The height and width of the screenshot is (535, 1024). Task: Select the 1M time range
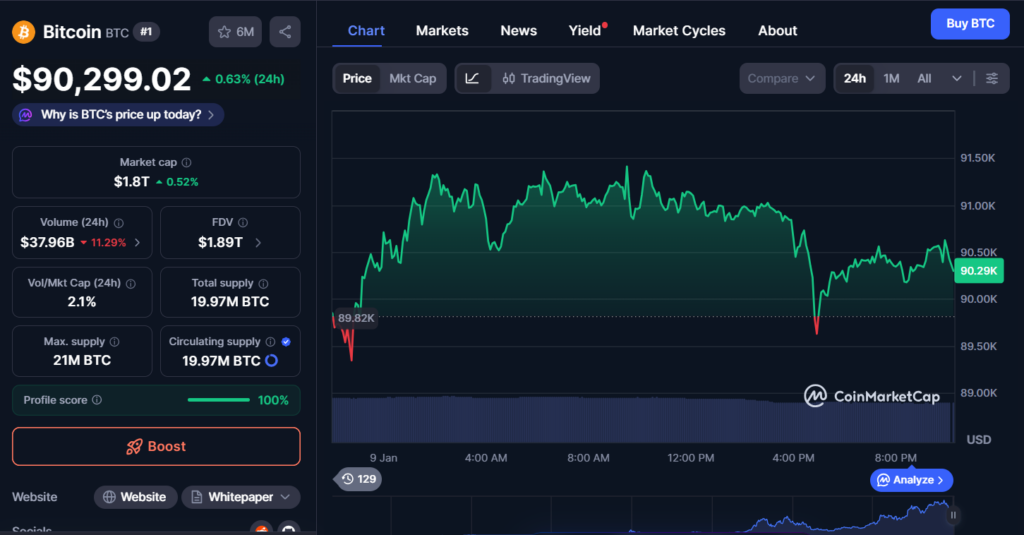tap(891, 78)
